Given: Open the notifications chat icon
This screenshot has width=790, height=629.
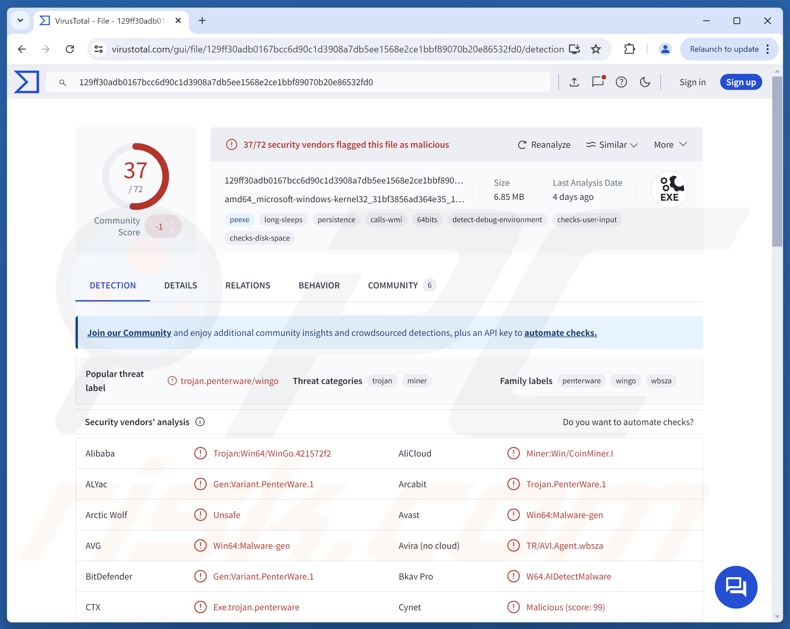Looking at the screenshot, I should pyautogui.click(x=598, y=81).
